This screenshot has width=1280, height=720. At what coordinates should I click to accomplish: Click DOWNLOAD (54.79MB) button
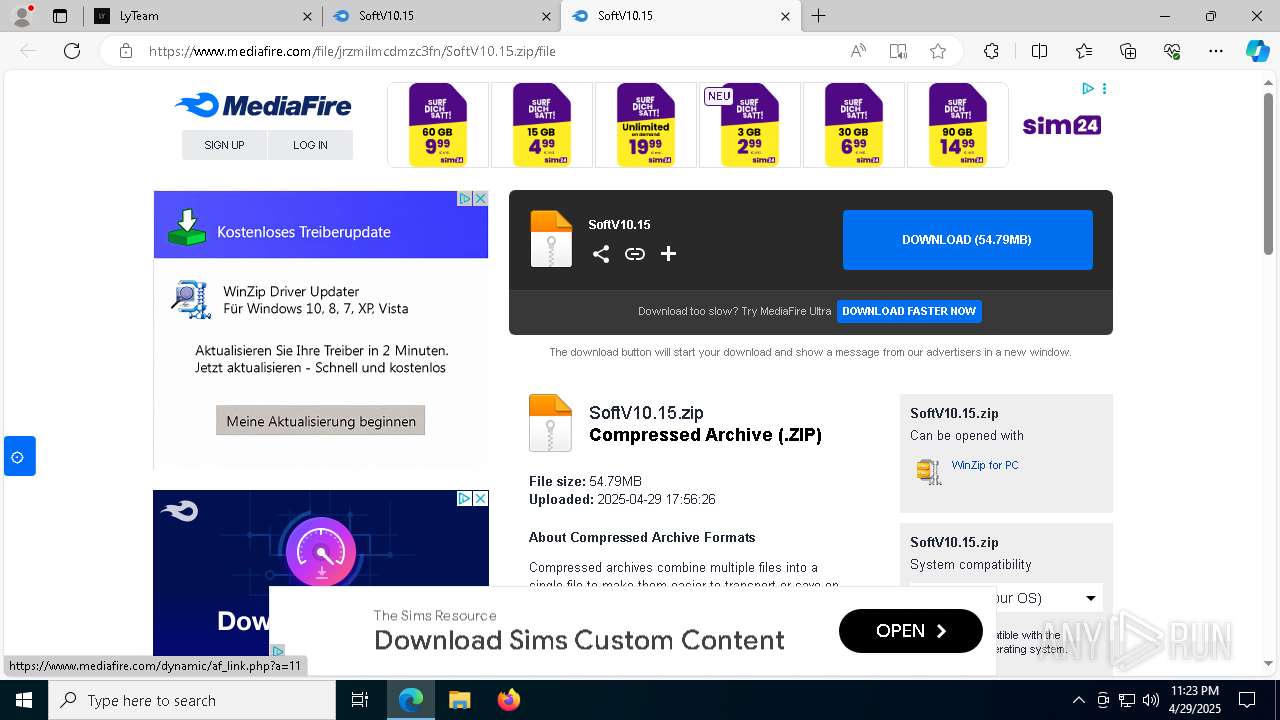[x=967, y=240]
